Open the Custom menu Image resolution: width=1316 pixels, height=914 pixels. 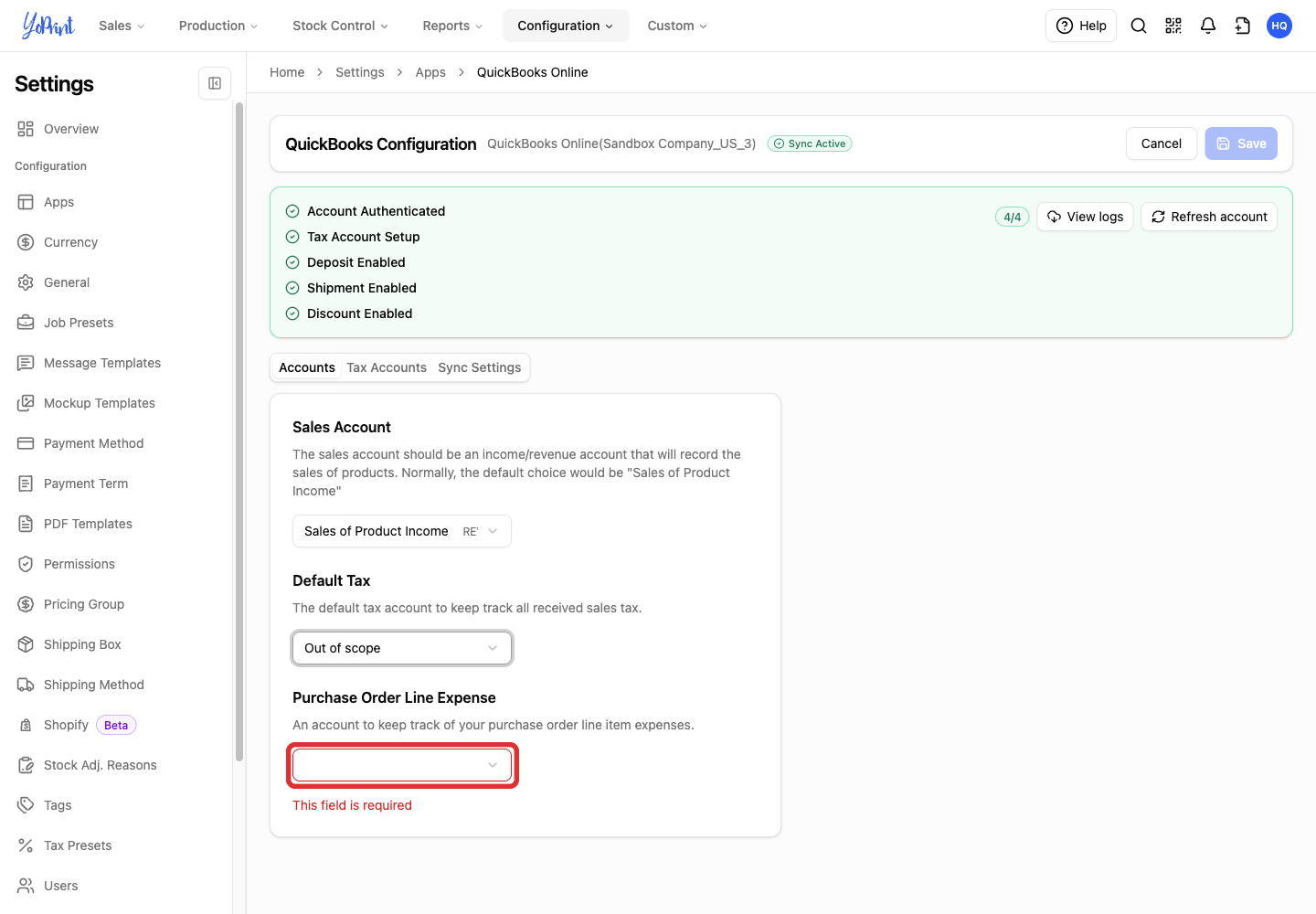tap(677, 26)
